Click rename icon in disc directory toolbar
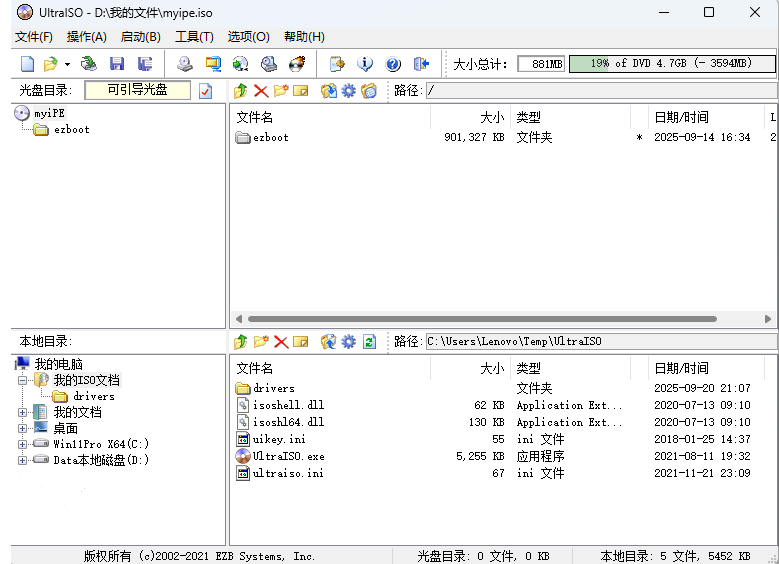The height and width of the screenshot is (564, 779). pyautogui.click(x=301, y=90)
